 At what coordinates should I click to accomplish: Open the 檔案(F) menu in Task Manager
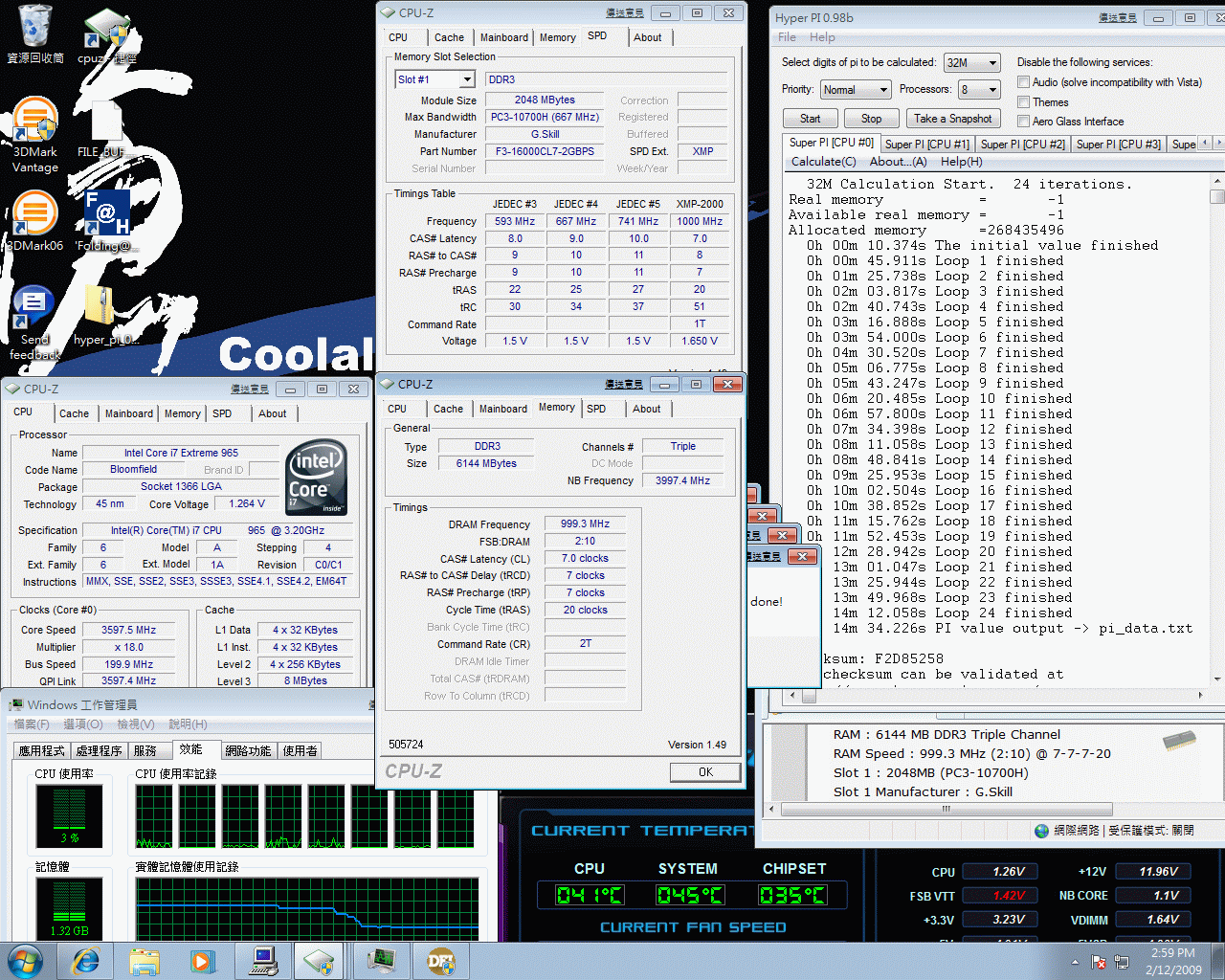(32, 724)
